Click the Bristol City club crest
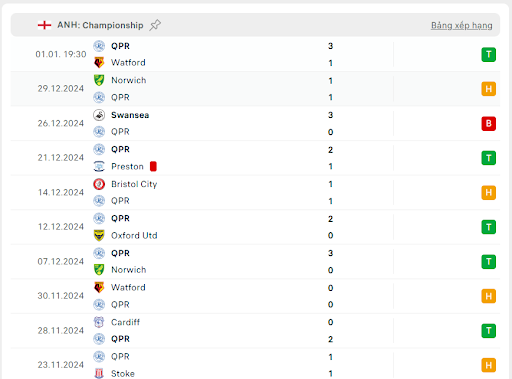Screen dimensions: 512x379 (x=99, y=184)
